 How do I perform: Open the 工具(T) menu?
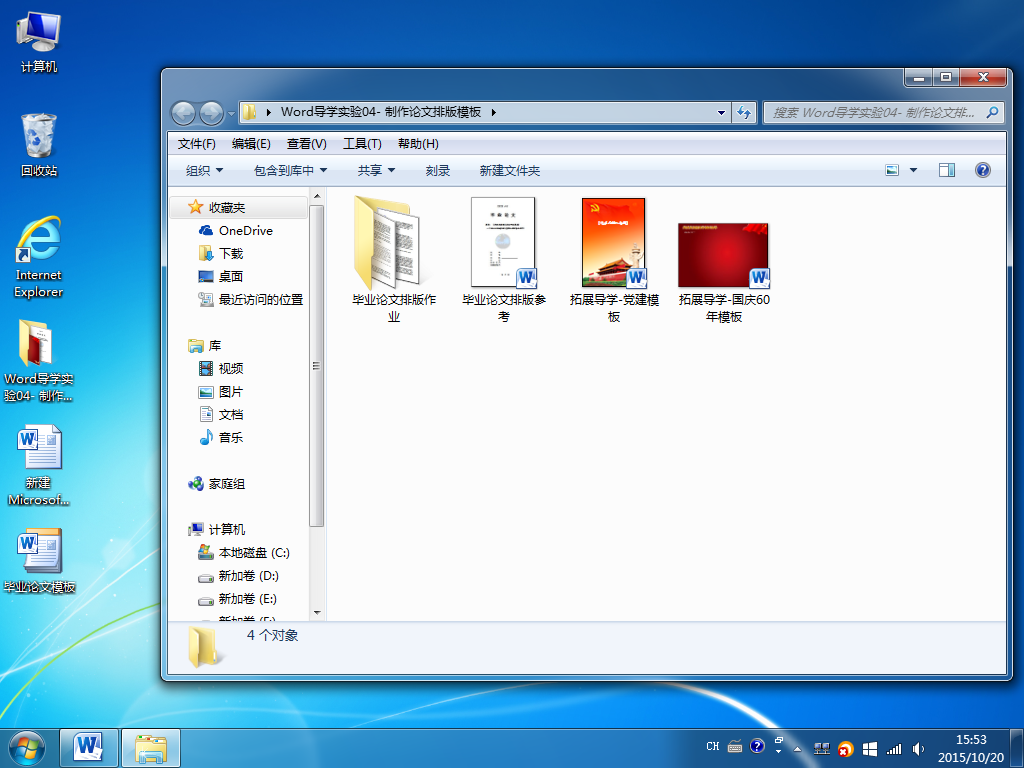[362, 144]
